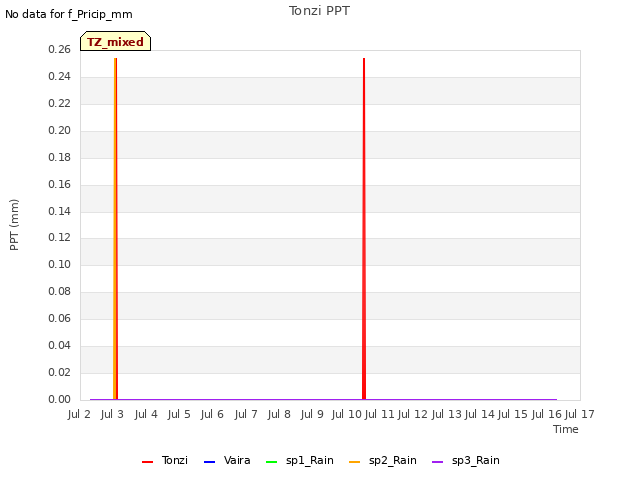The image size is (640, 480).
Task: Click the orange sp2_Rain legend color marker
Action: coord(355,462)
